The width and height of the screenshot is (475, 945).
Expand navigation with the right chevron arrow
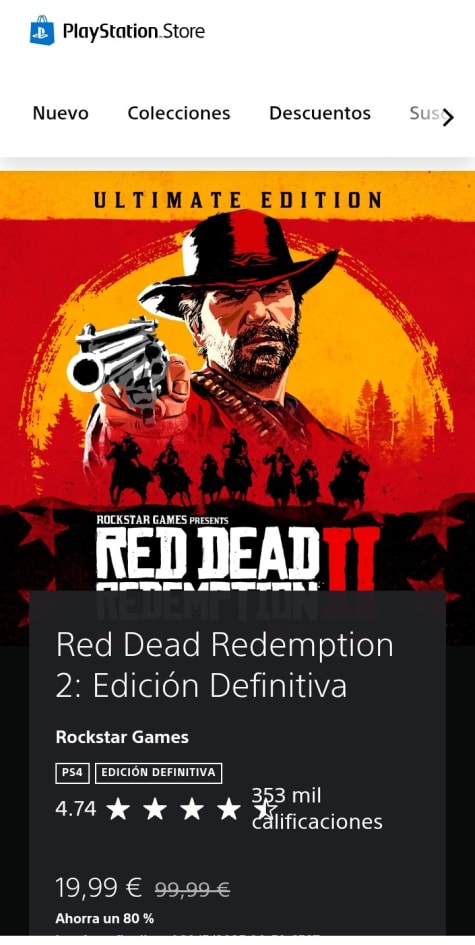point(448,118)
